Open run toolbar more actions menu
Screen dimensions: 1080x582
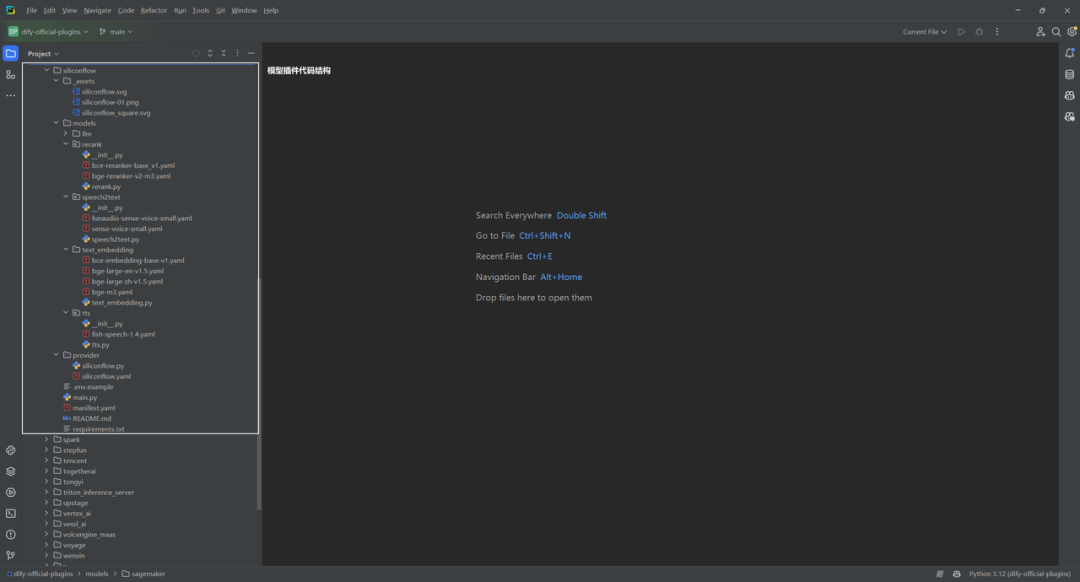(997, 32)
